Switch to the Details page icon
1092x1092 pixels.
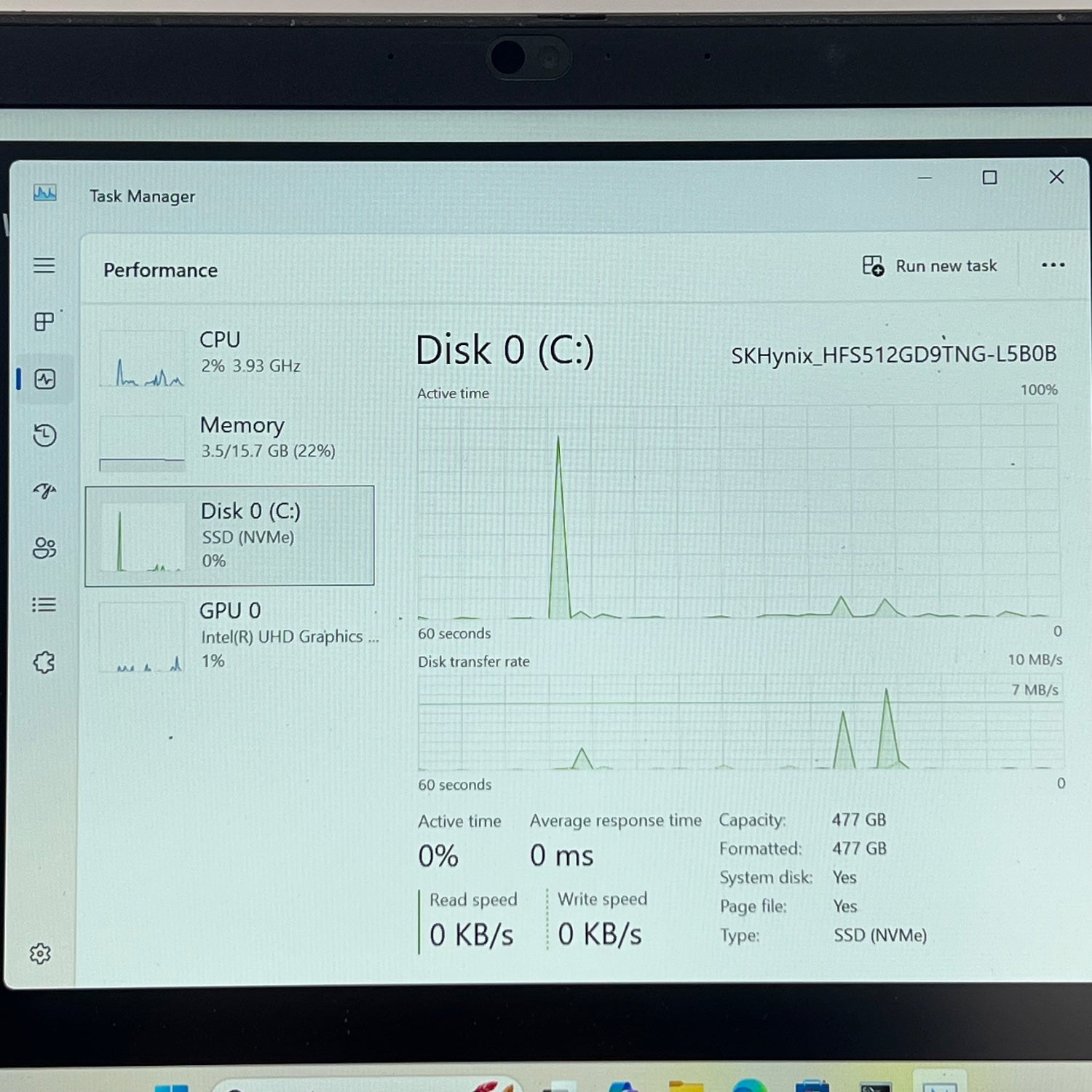[x=44, y=605]
